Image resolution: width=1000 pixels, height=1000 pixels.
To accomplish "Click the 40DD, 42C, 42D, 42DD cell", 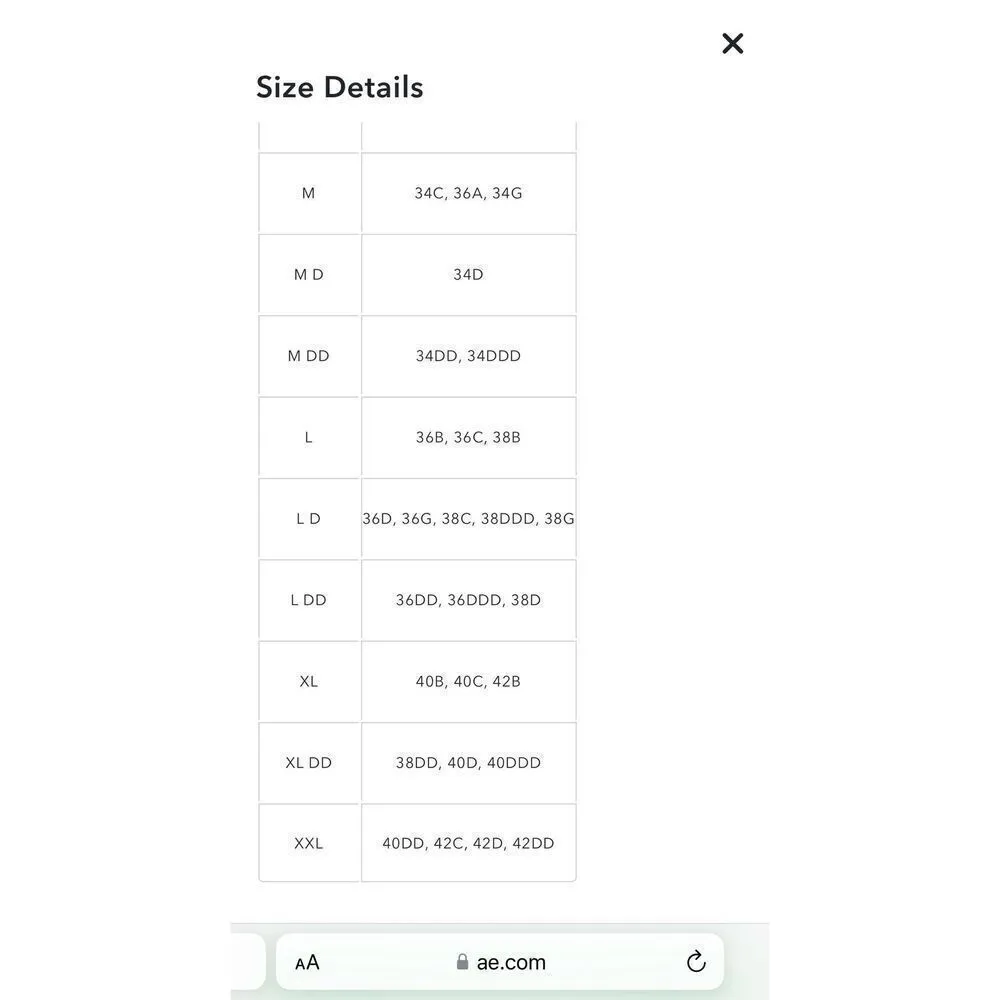I will tap(468, 843).
